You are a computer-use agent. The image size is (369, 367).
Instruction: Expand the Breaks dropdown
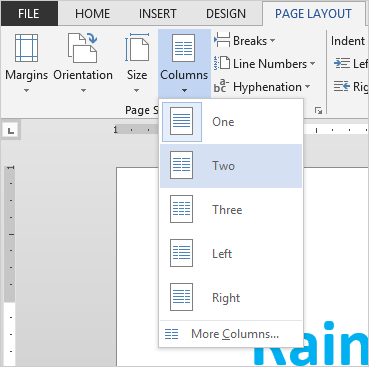point(245,41)
